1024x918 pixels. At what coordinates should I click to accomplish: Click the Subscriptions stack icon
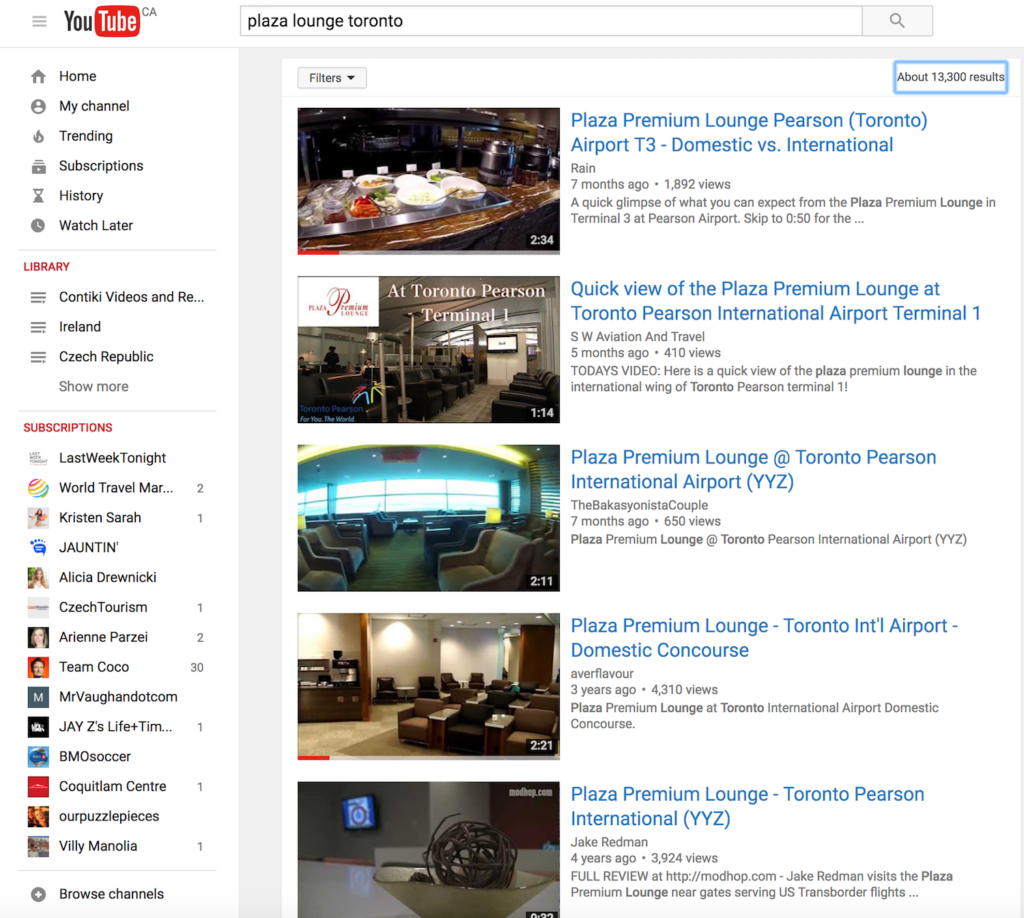point(39,166)
